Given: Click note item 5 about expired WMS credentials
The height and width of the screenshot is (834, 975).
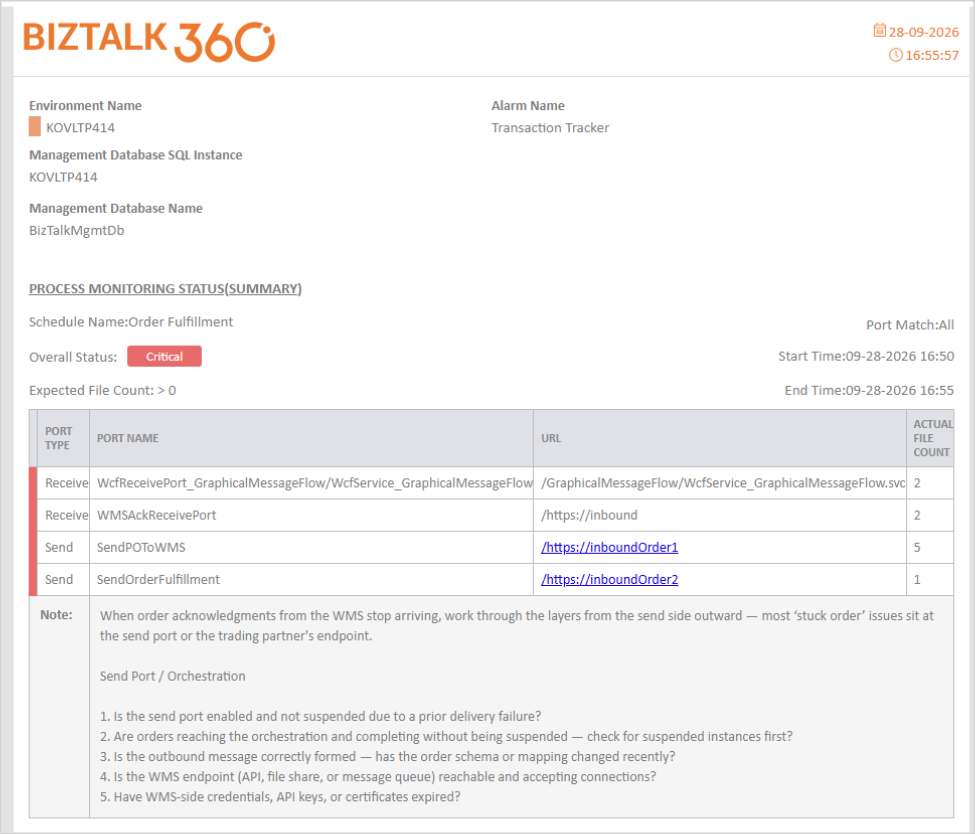Looking at the screenshot, I should click(x=280, y=797).
